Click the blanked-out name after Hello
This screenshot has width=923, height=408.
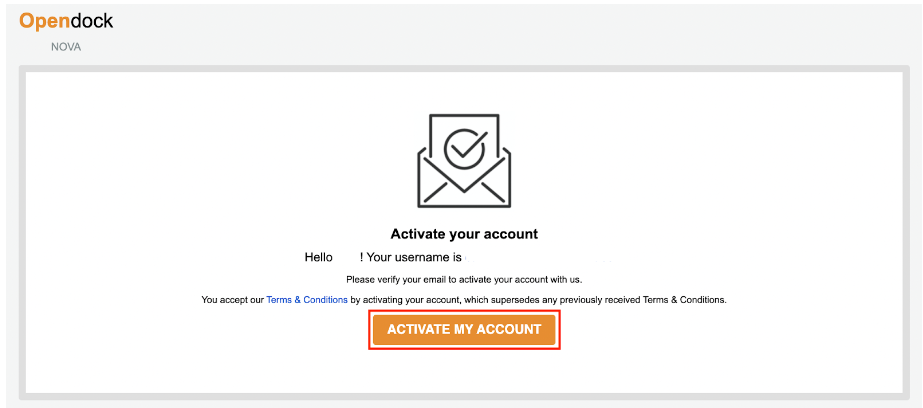tap(347, 257)
